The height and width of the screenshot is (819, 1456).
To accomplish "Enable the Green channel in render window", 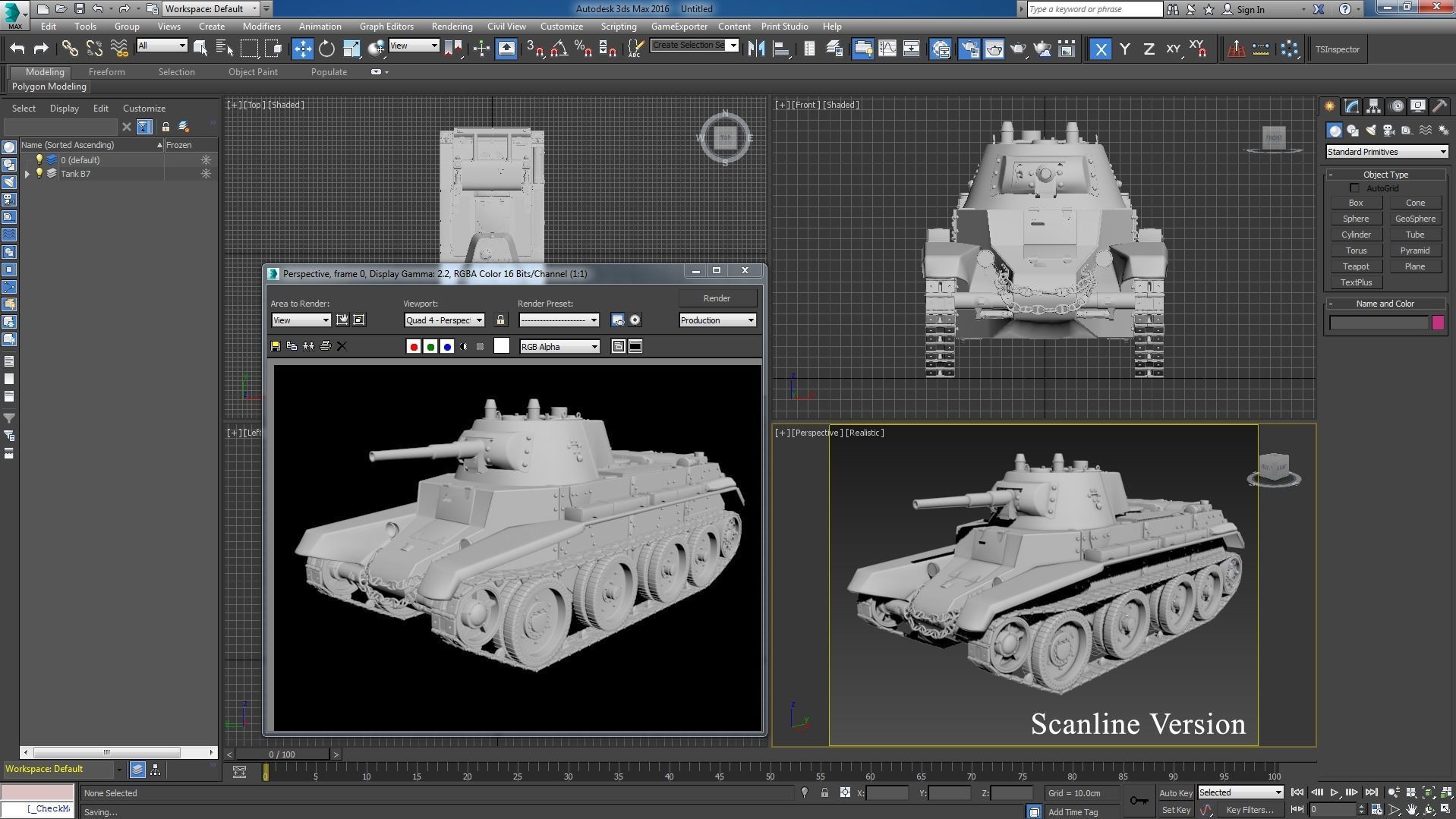I will click(430, 346).
